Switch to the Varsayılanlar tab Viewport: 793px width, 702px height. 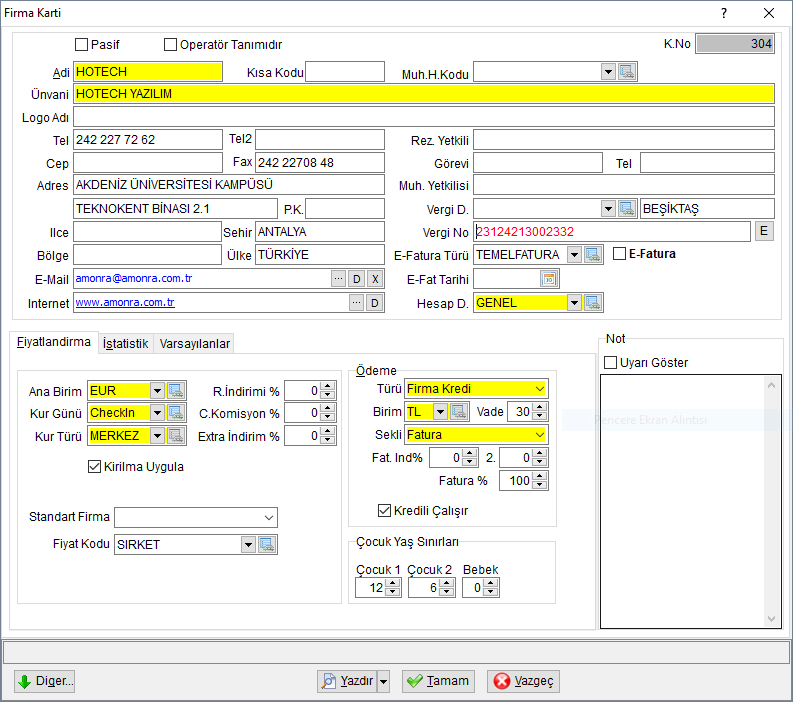[195, 343]
